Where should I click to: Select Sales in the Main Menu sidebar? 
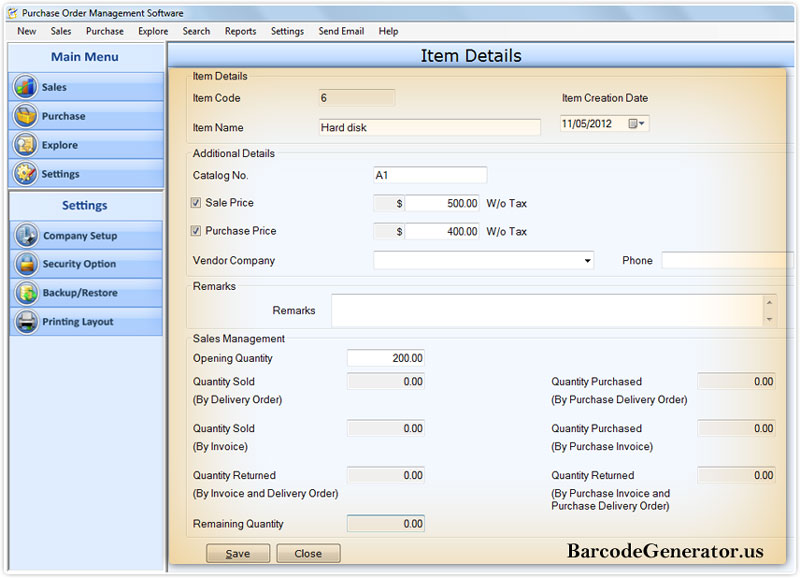(86, 87)
